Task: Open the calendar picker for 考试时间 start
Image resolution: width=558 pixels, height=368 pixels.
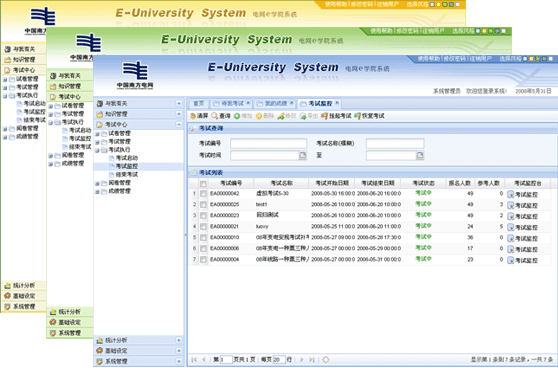Action: click(302, 155)
